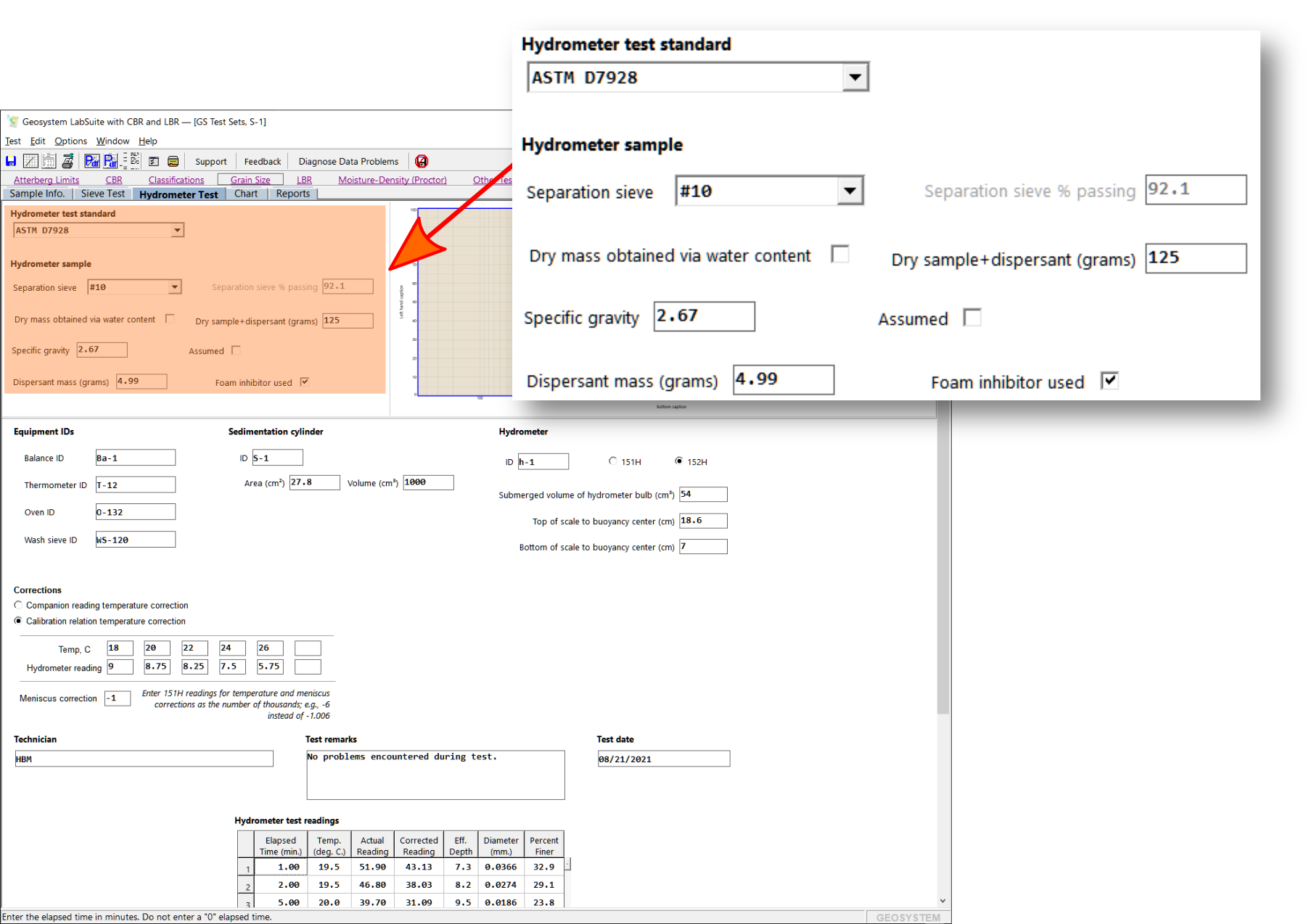Click the data table icon beside chart icon
The width and height of the screenshot is (1306, 924).
pyautogui.click(x=49, y=161)
